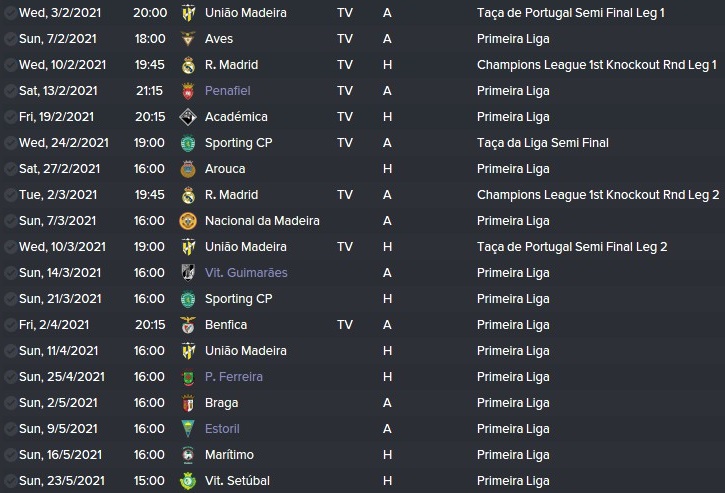The image size is (725, 493).
Task: Open the P. Ferreira team link
Action: 233,377
